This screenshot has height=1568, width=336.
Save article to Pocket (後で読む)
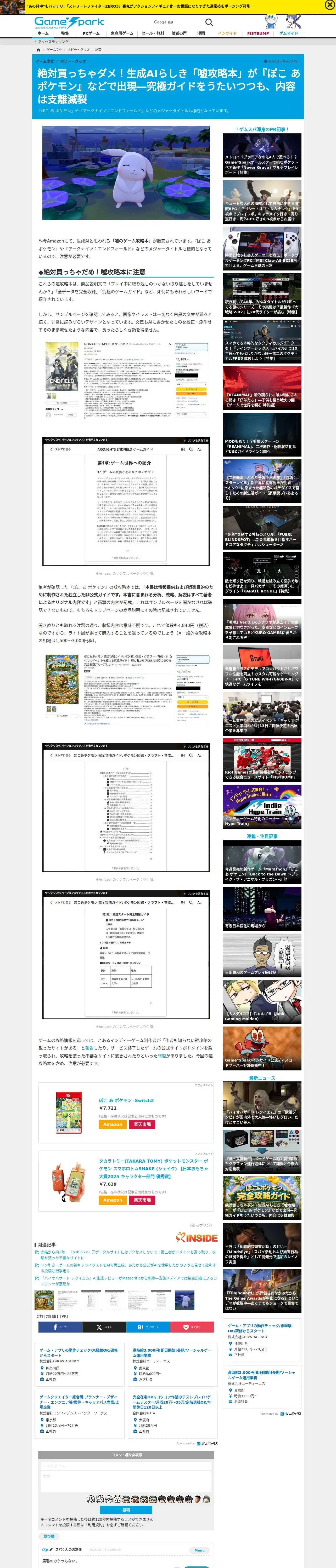(x=192, y=1328)
